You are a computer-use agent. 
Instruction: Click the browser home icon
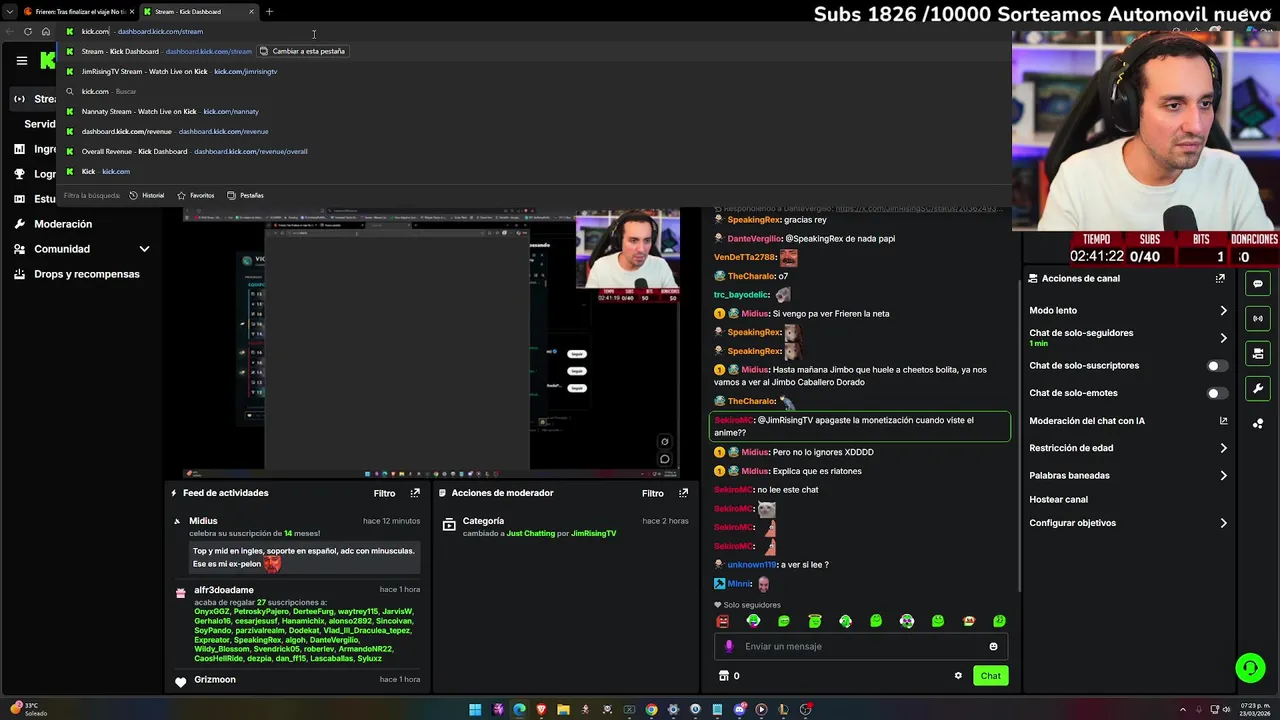pos(45,32)
